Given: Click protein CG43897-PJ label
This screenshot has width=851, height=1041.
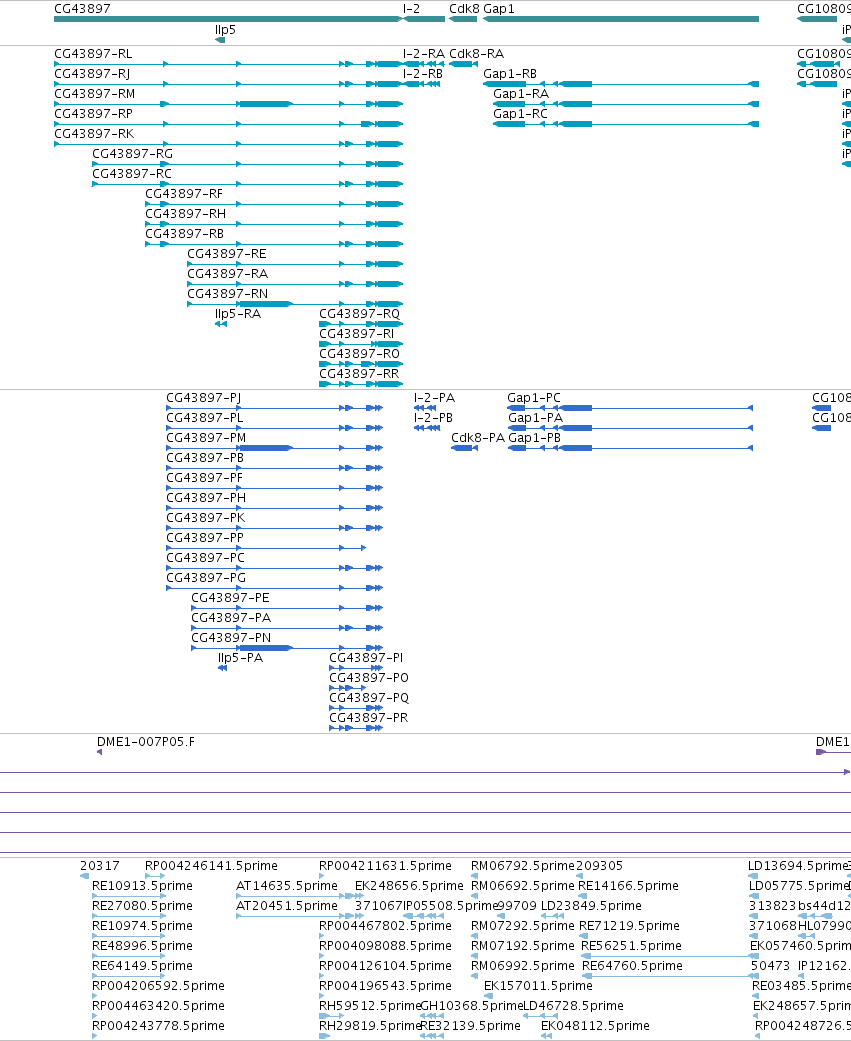Looking at the screenshot, I should click(204, 398).
